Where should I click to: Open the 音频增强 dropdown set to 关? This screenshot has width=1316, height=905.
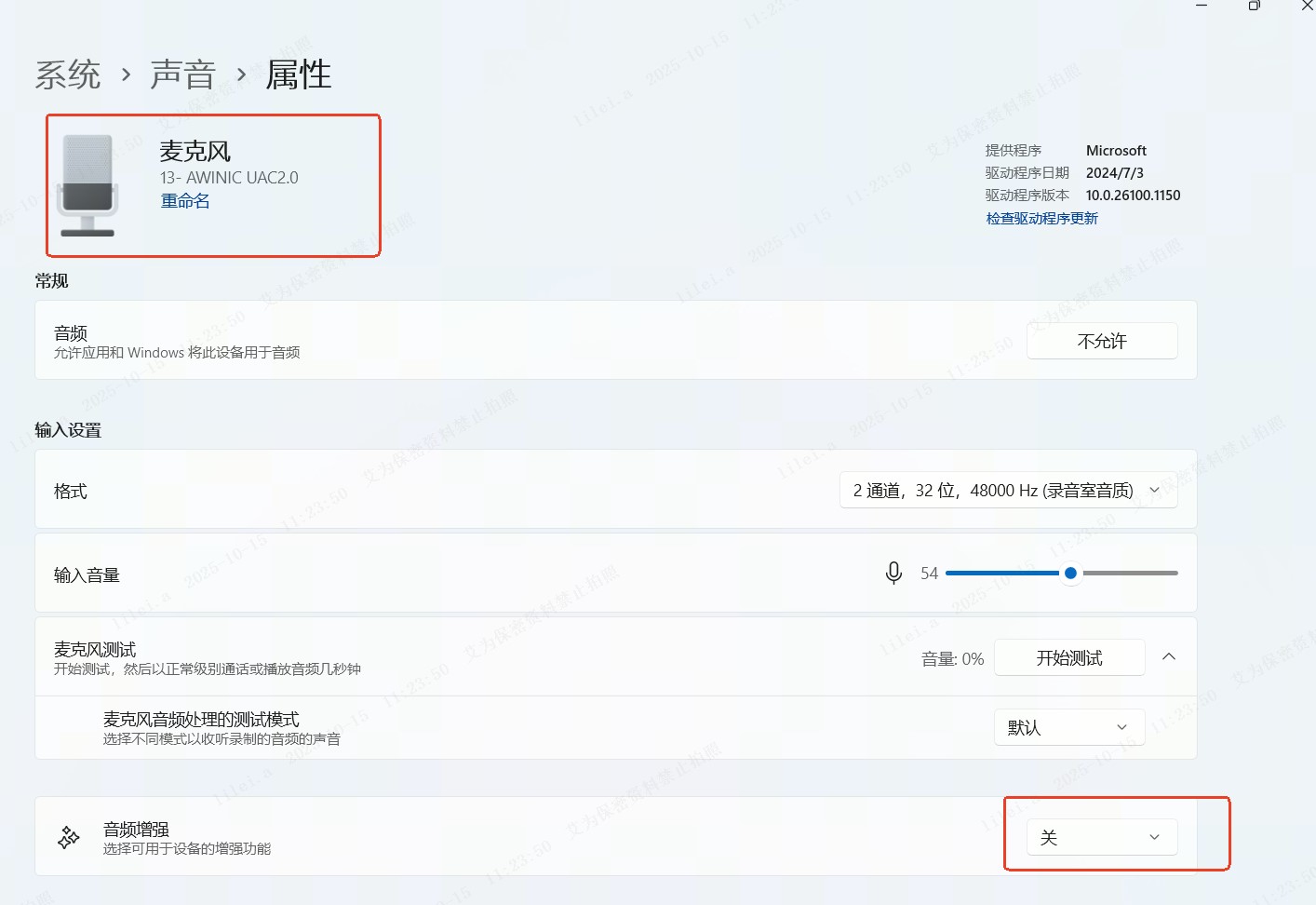click(1101, 837)
